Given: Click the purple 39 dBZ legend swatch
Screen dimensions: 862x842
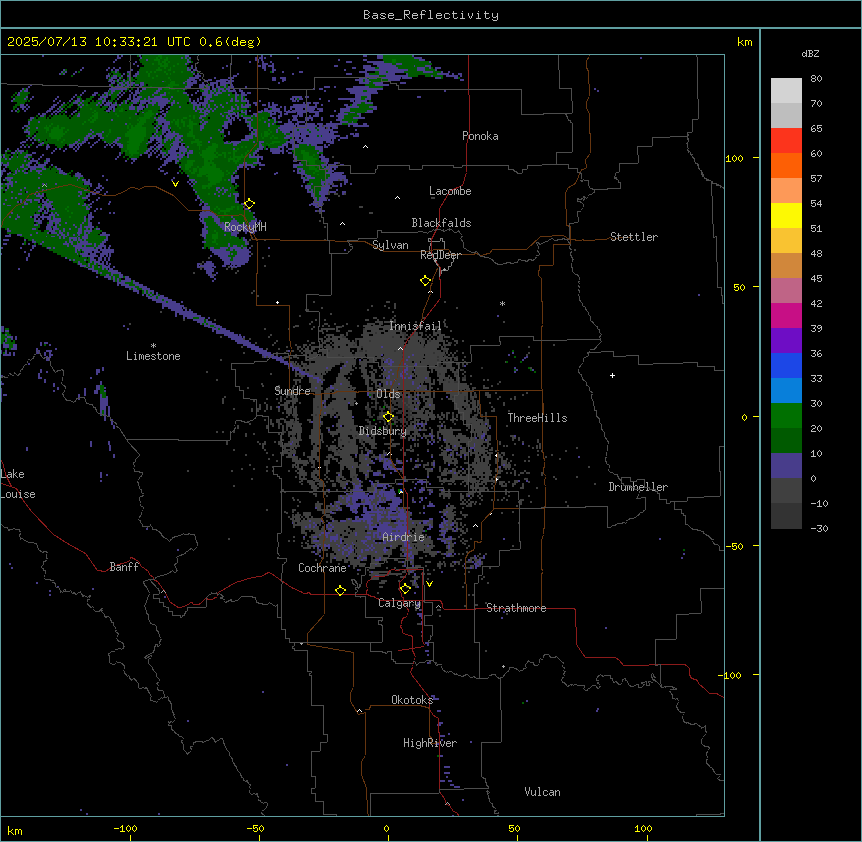Looking at the screenshot, I should pos(786,341).
